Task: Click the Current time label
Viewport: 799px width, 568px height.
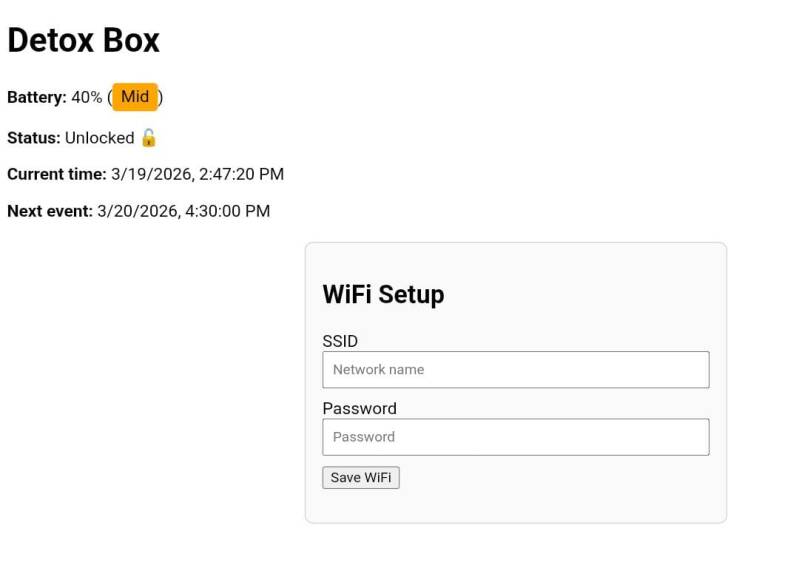Action: point(56,174)
